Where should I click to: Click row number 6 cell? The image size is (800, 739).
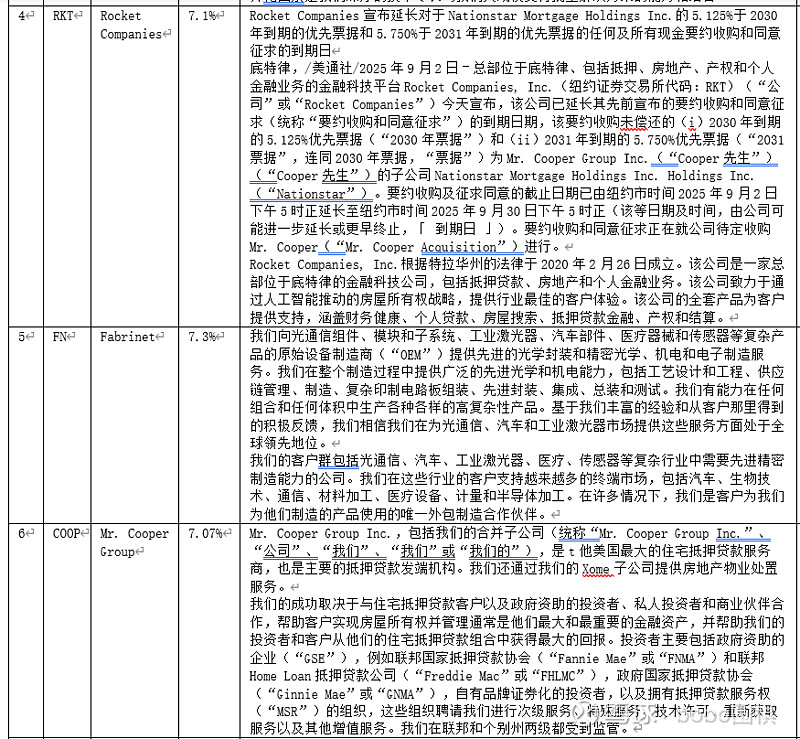click(26, 630)
